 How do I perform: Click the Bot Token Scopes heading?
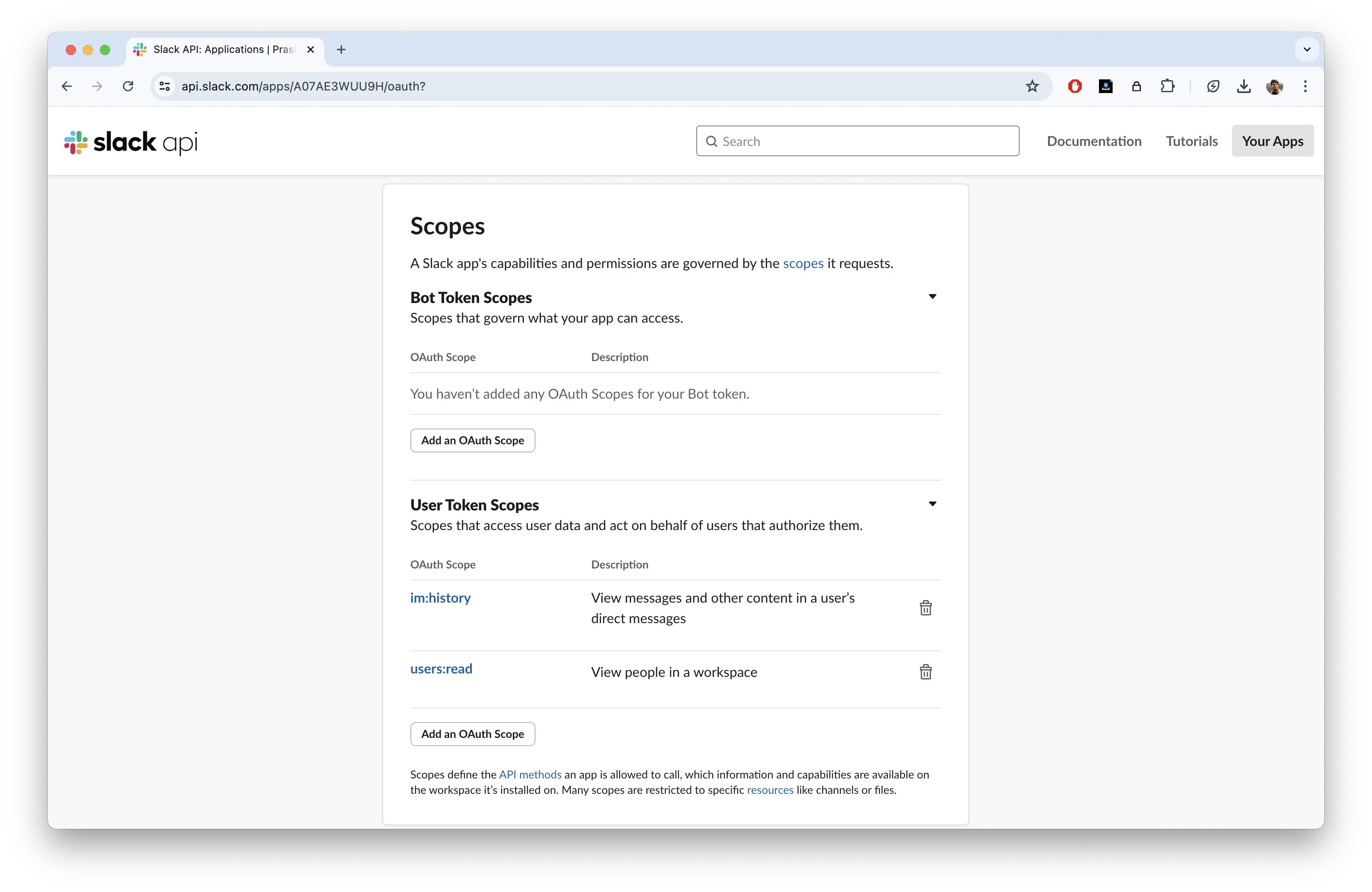click(471, 297)
